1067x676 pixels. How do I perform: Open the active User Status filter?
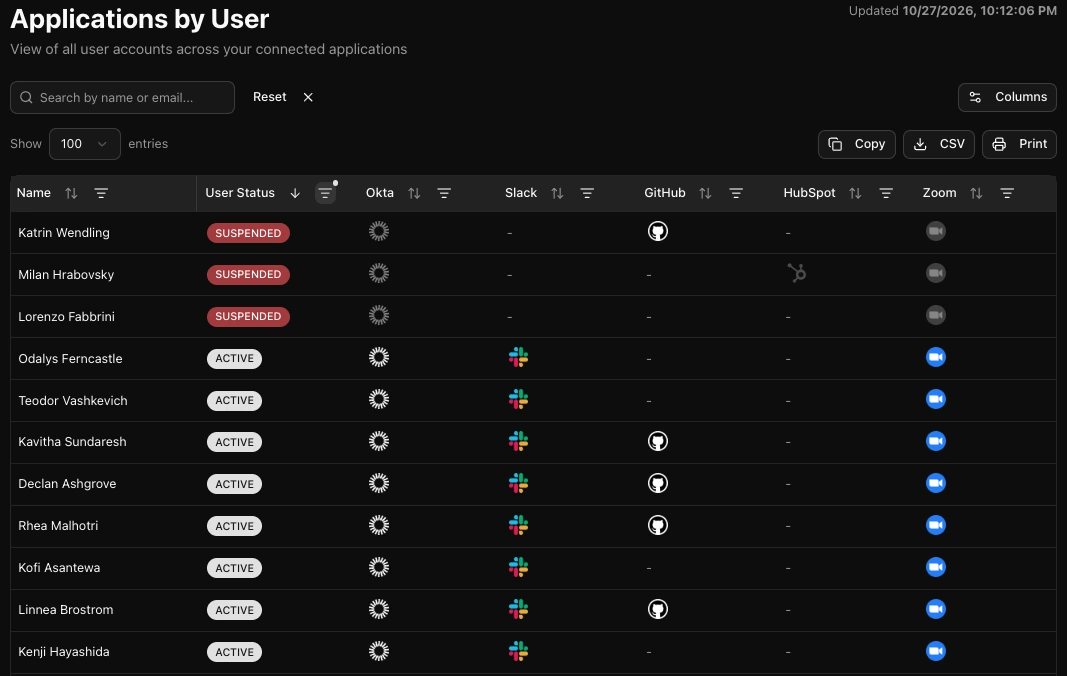pos(325,193)
